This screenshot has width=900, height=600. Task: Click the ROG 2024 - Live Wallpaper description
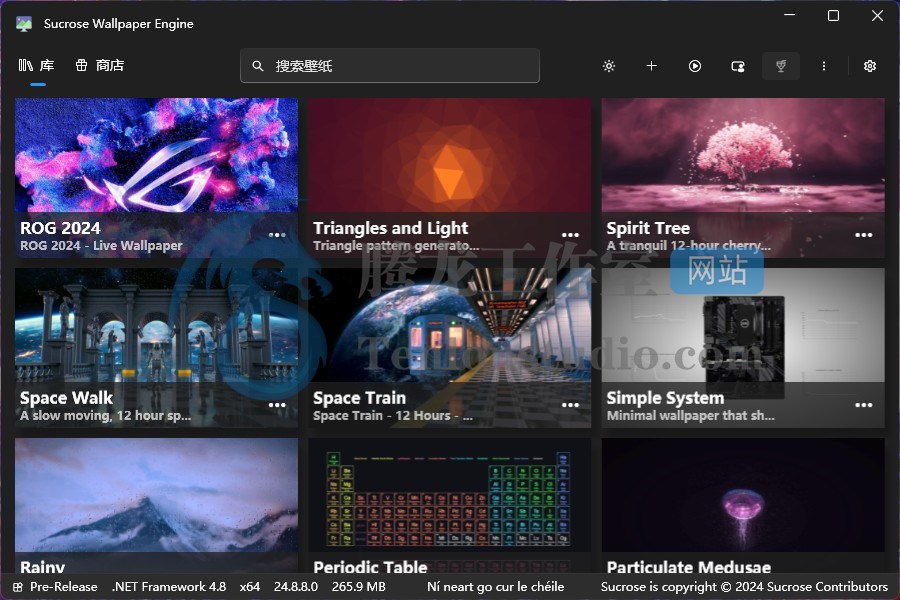[x=101, y=246]
